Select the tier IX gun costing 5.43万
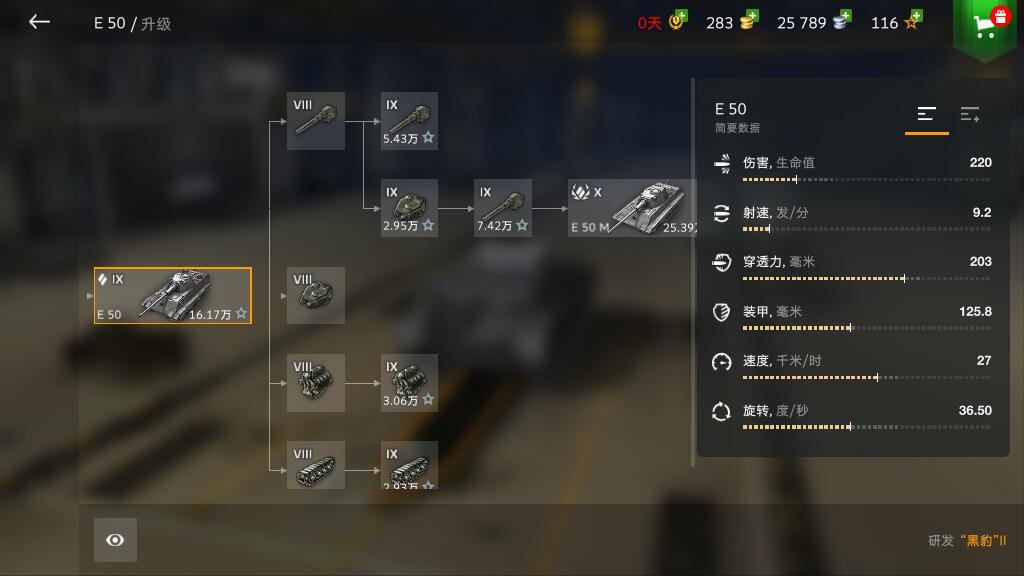This screenshot has height=576, width=1024. tap(409, 121)
